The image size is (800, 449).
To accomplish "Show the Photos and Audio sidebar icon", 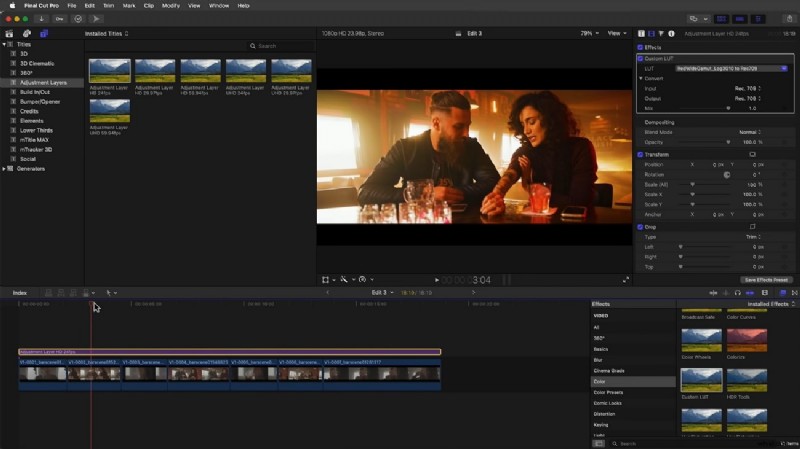I will (x=27, y=34).
